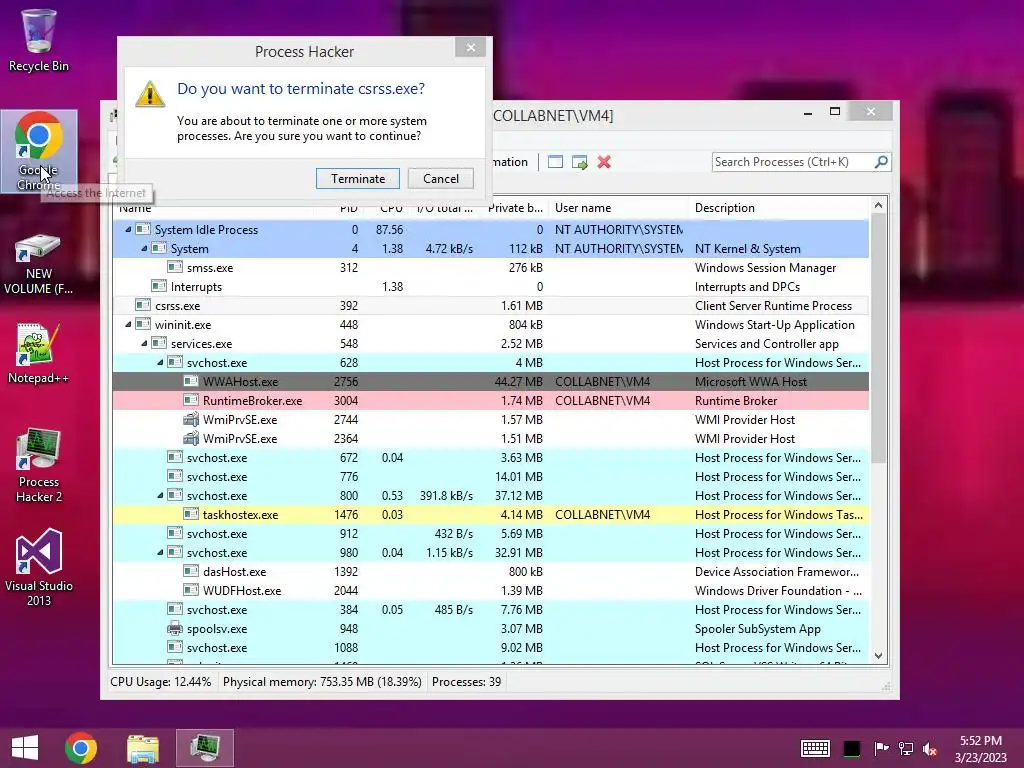Sort by the Private bytes column header
The image size is (1024, 768).
(x=515, y=208)
